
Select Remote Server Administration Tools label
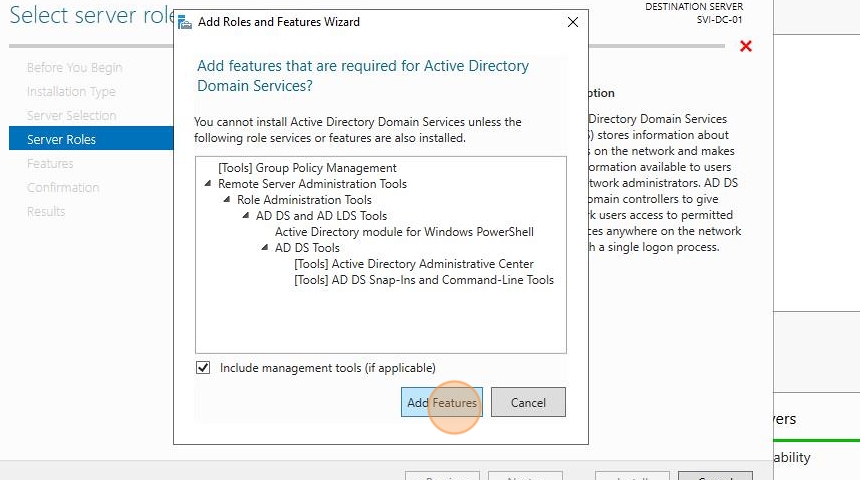point(312,184)
